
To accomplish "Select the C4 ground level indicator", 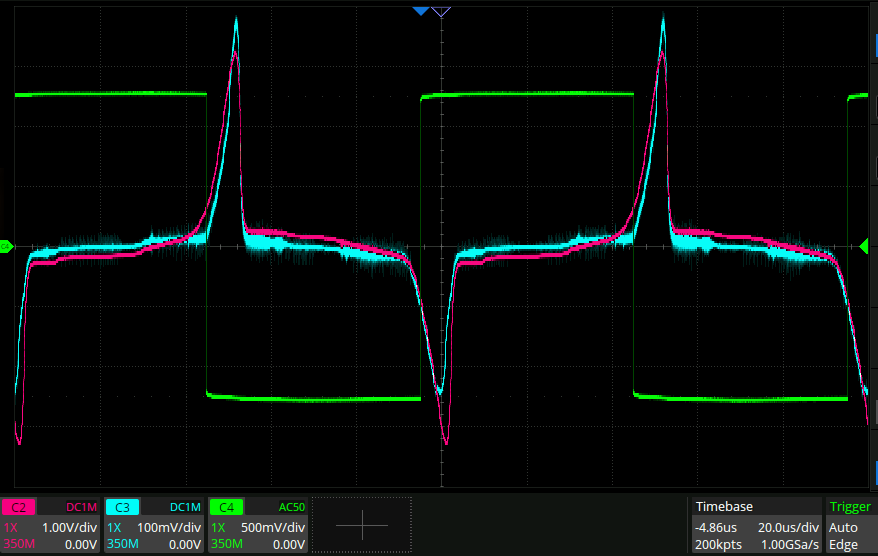I will [x=6, y=246].
